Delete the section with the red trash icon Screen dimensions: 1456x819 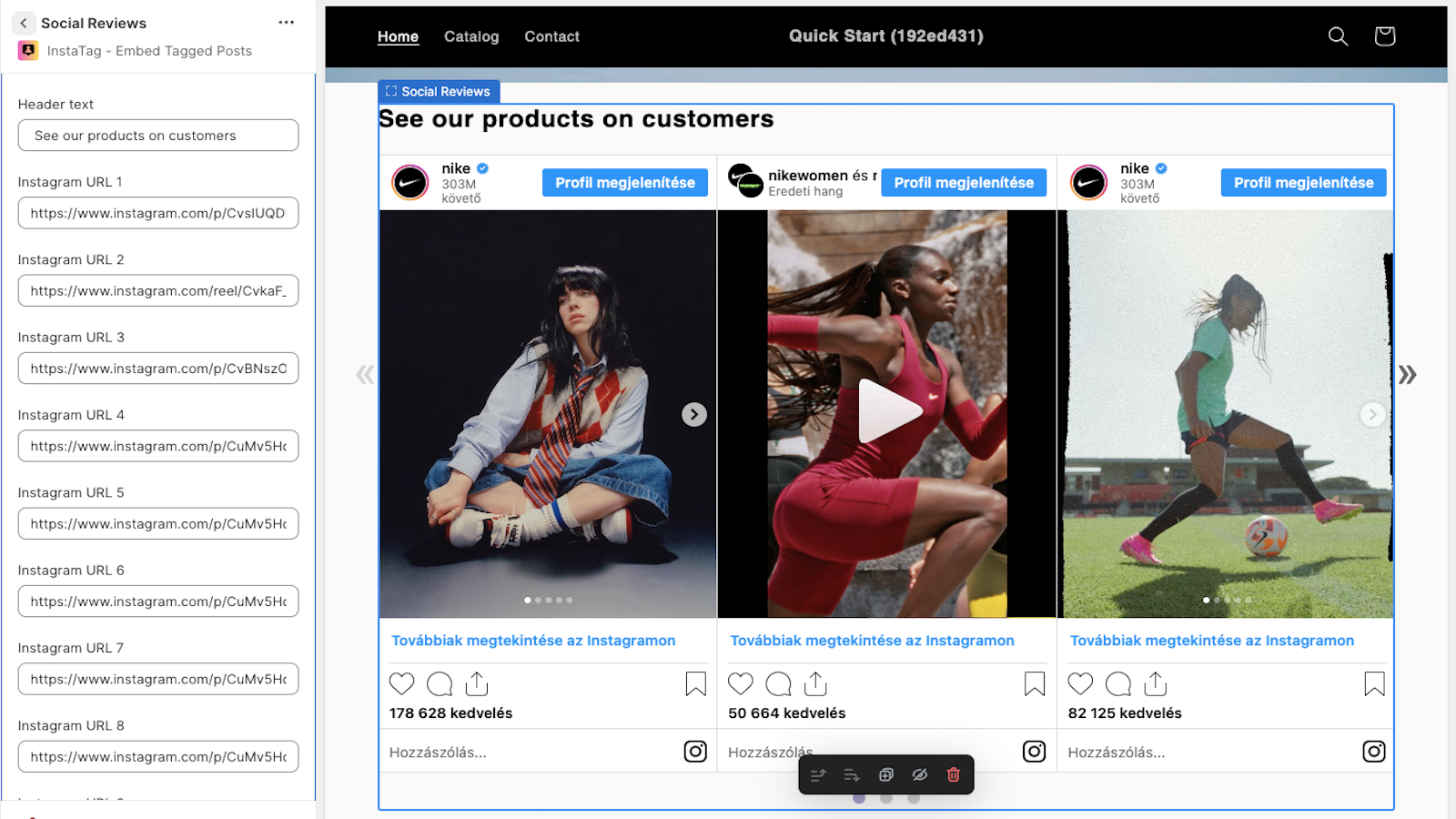click(x=953, y=774)
